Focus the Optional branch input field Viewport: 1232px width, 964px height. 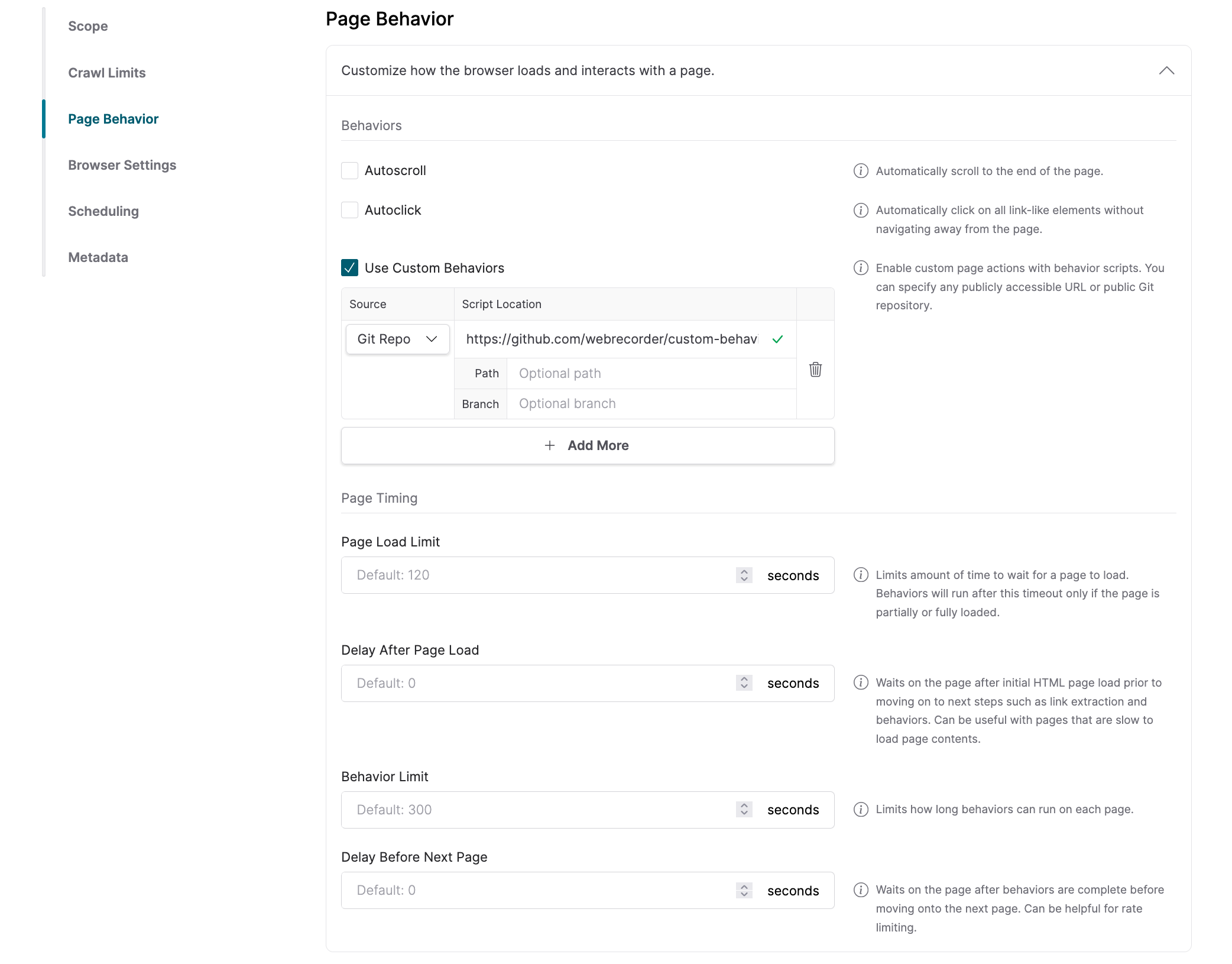tap(650, 404)
